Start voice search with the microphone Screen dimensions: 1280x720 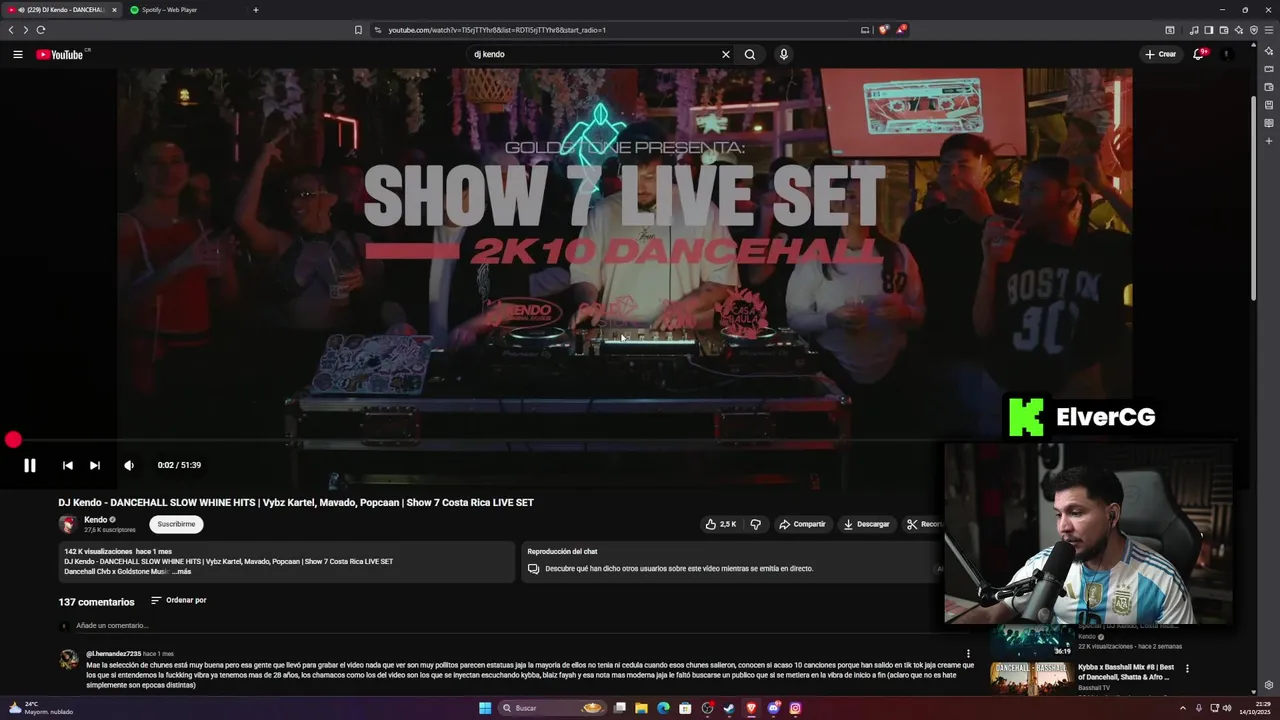click(784, 54)
